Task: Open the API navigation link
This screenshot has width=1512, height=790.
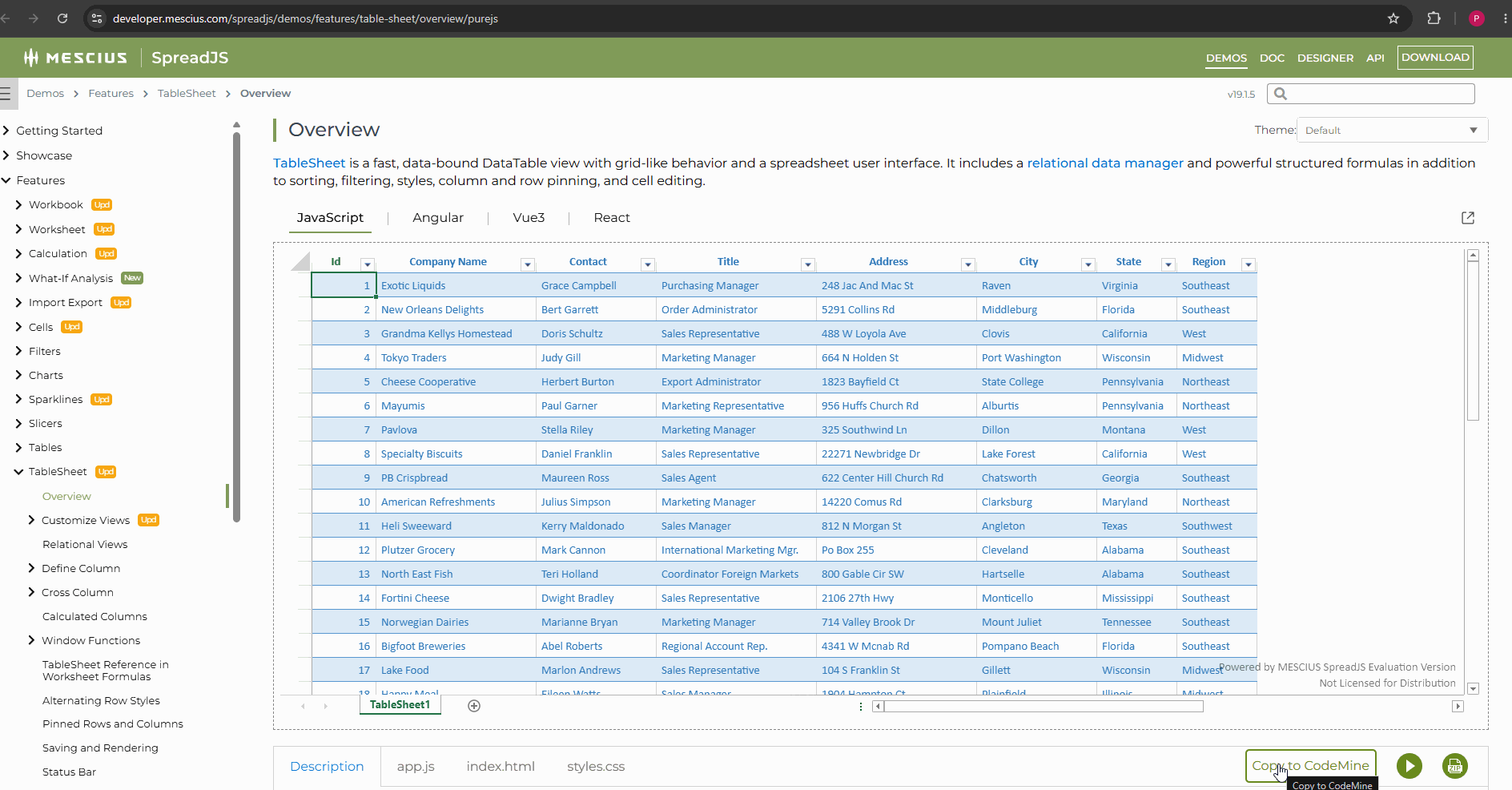Action: (1375, 58)
